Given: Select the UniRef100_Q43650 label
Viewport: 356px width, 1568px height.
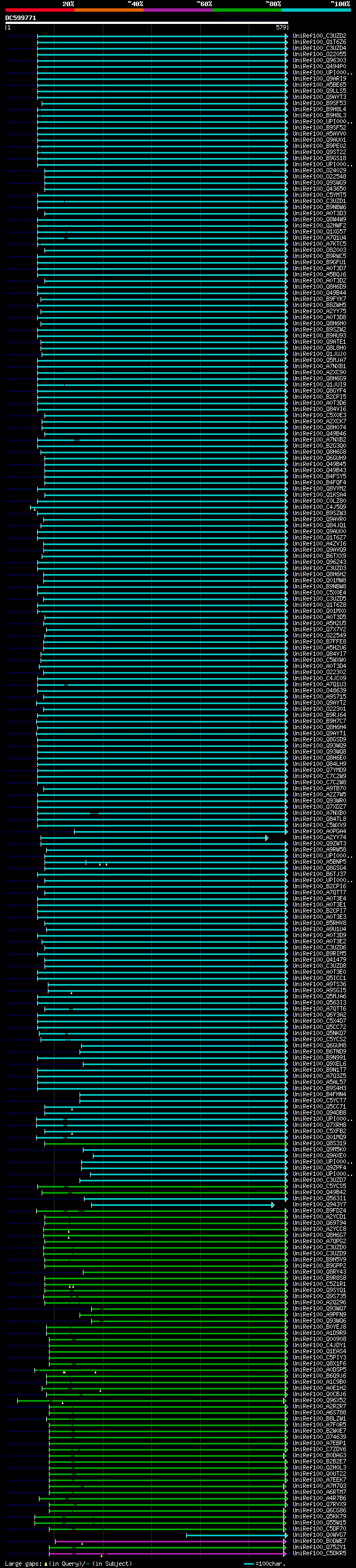Looking at the screenshot, I should [x=319, y=189].
